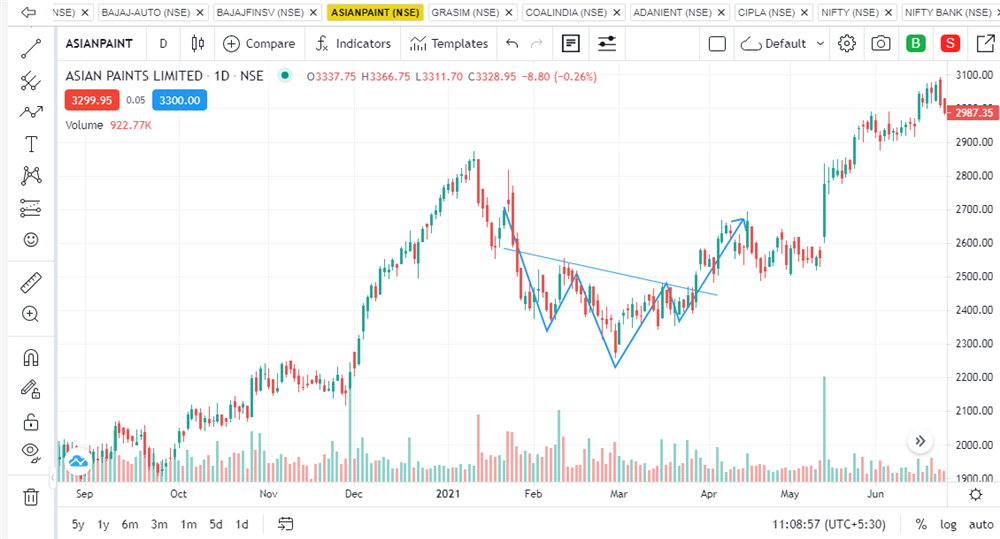Close the CIPLA tab

click(805, 12)
